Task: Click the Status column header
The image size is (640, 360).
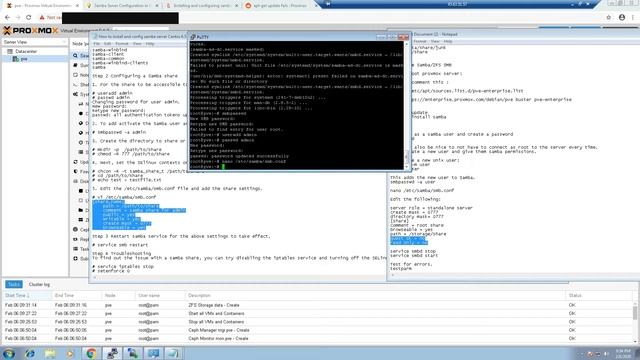Action: tap(599, 295)
